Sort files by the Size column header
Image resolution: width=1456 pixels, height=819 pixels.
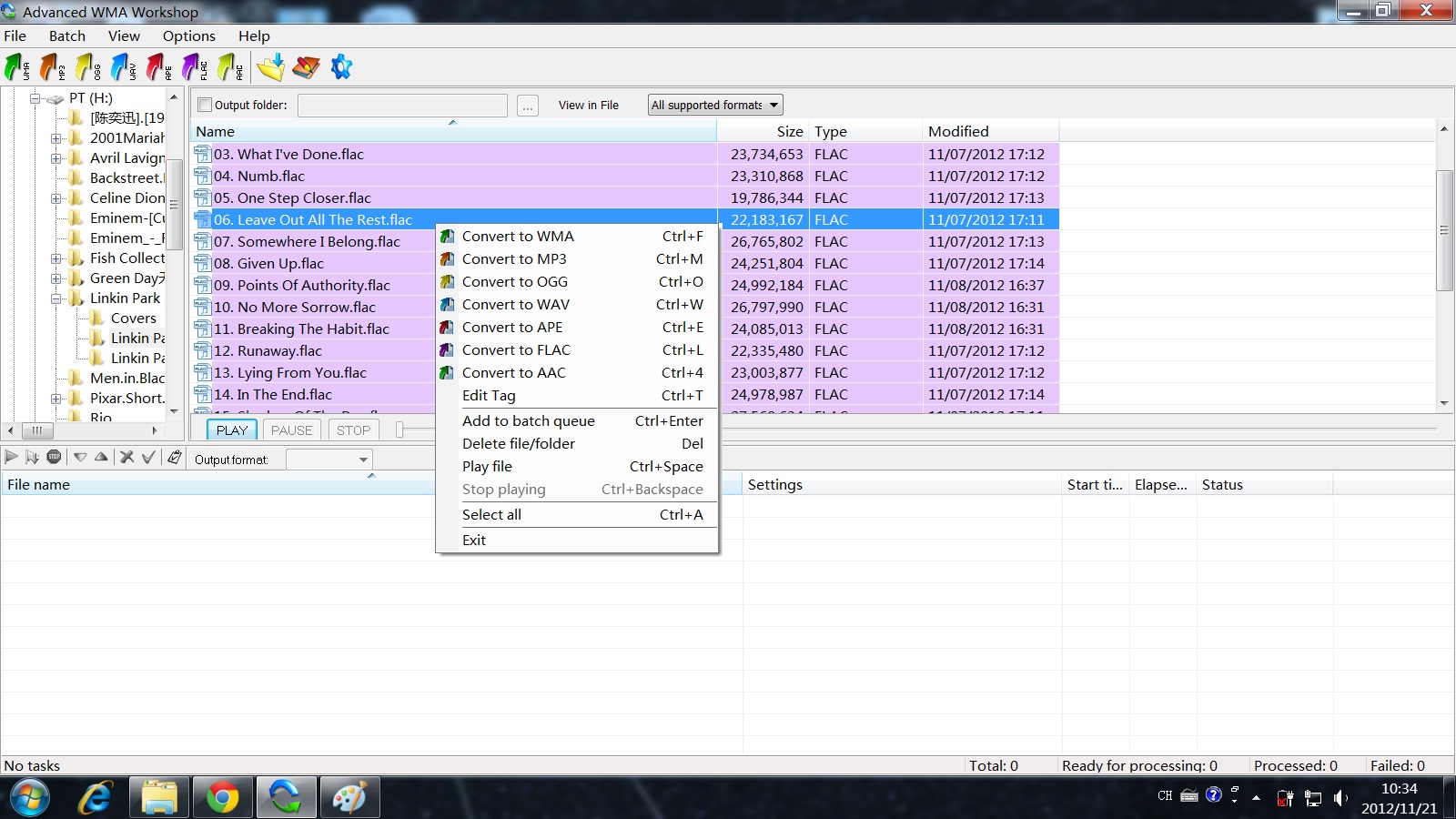pos(763,132)
